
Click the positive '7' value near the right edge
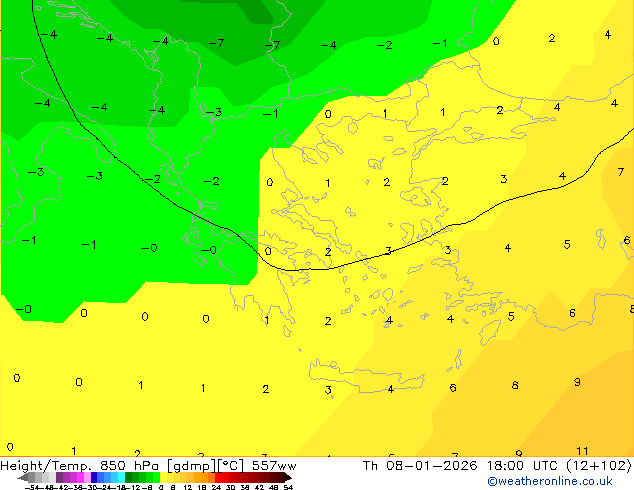(621, 172)
